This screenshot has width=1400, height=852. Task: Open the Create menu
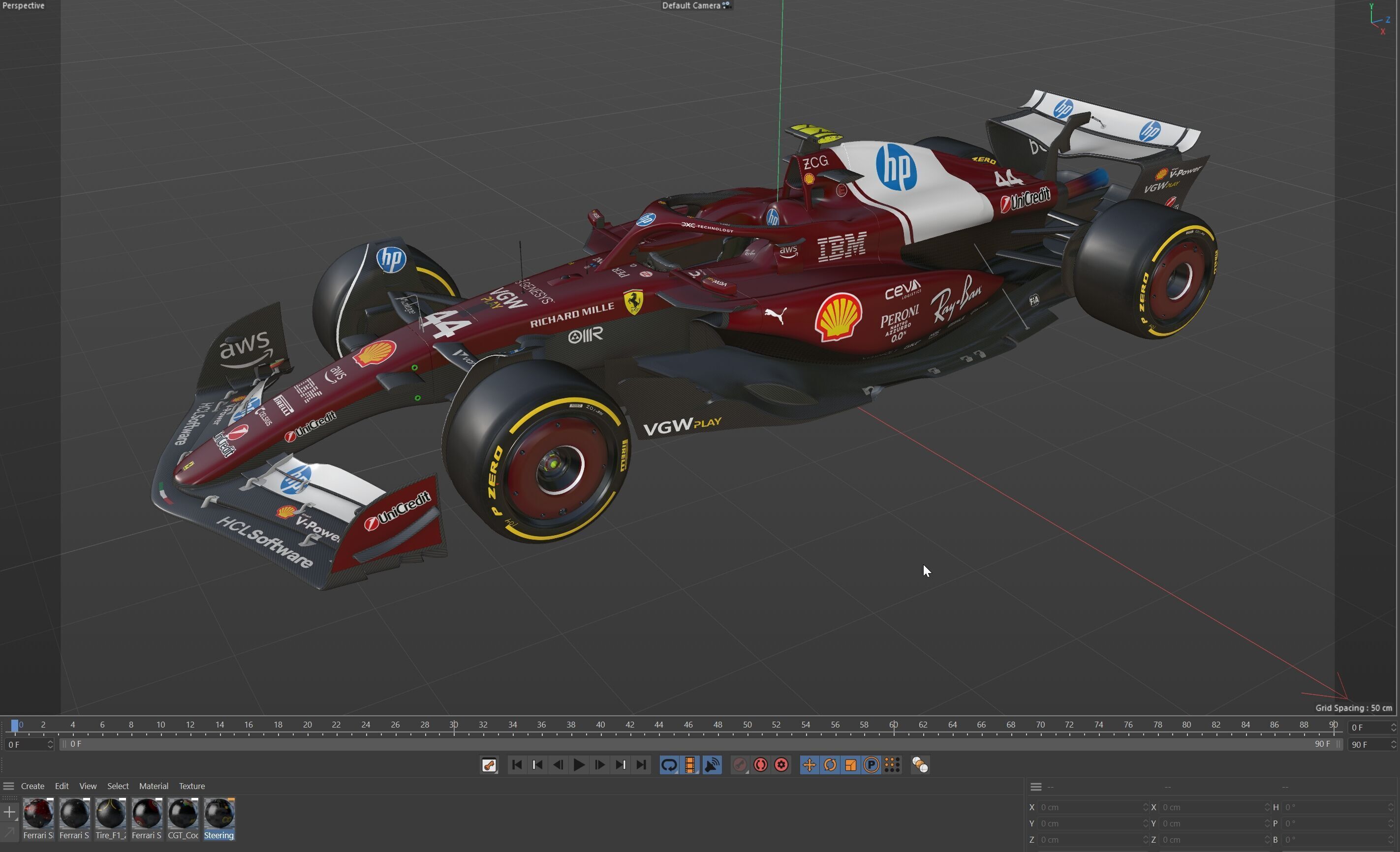coord(32,786)
